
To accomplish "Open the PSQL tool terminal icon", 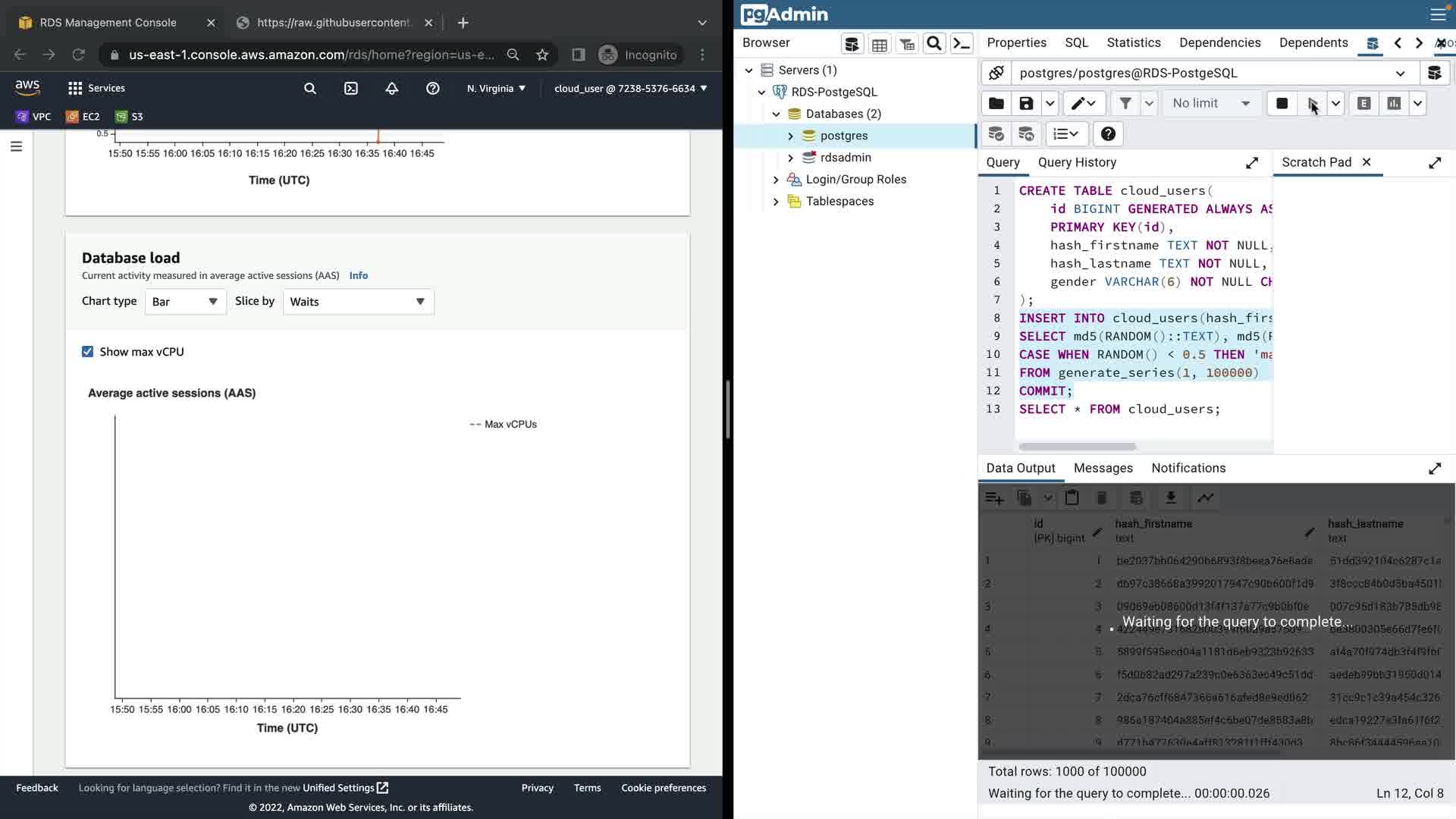I will 962,43.
